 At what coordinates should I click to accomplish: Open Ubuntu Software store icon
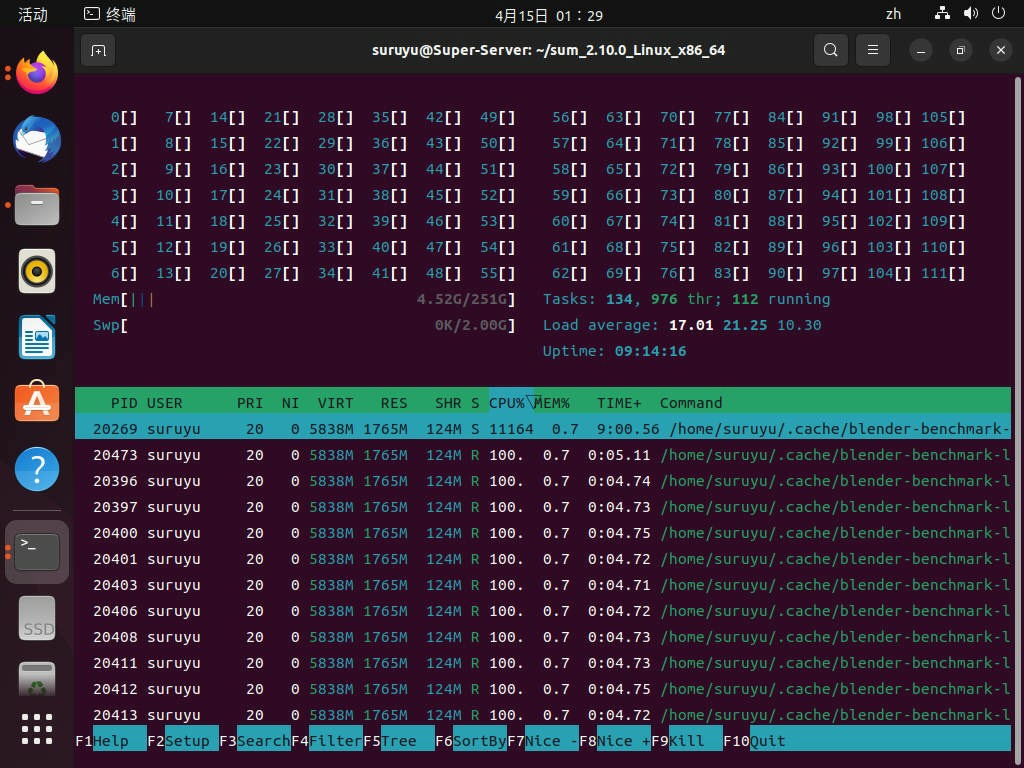(x=37, y=402)
